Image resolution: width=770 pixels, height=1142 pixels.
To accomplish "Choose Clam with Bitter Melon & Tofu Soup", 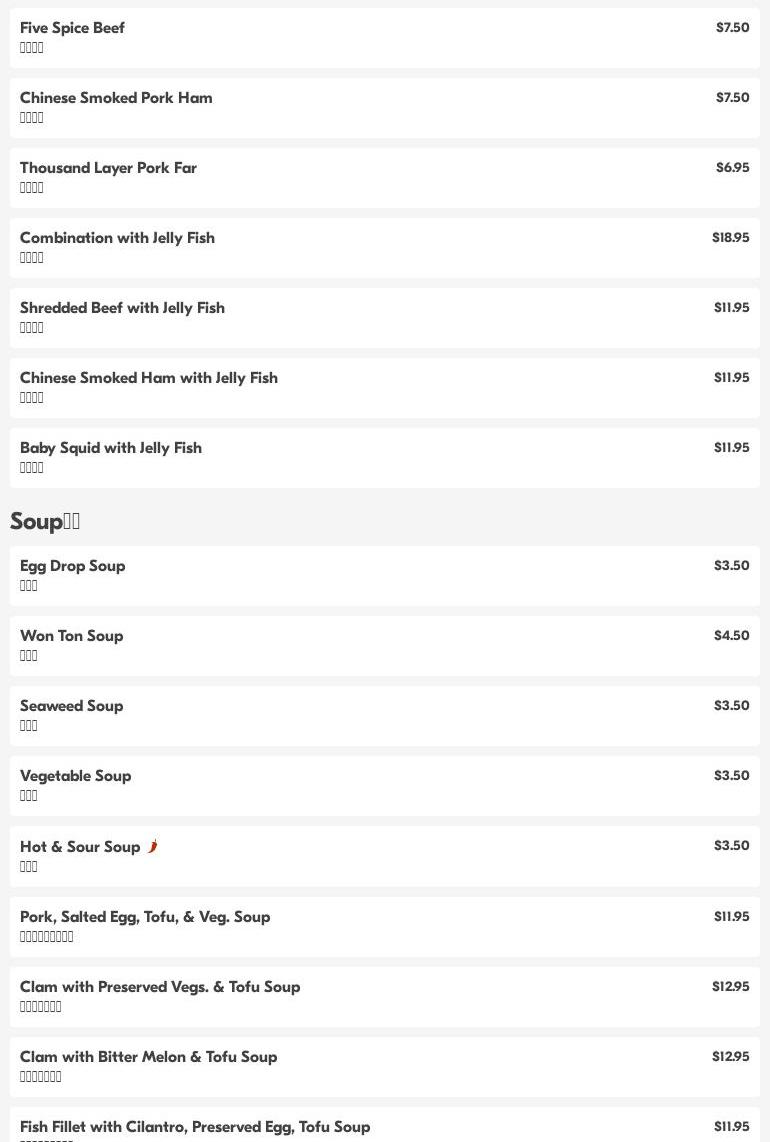I will click(385, 1066).
